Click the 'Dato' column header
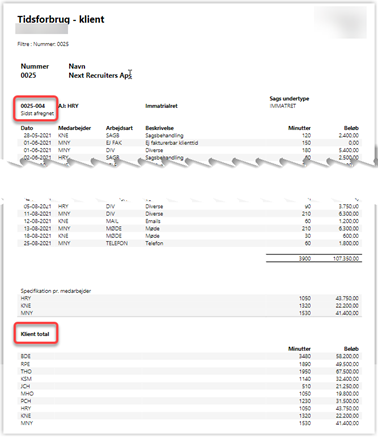This screenshot has height=437, width=378. click(x=27, y=128)
